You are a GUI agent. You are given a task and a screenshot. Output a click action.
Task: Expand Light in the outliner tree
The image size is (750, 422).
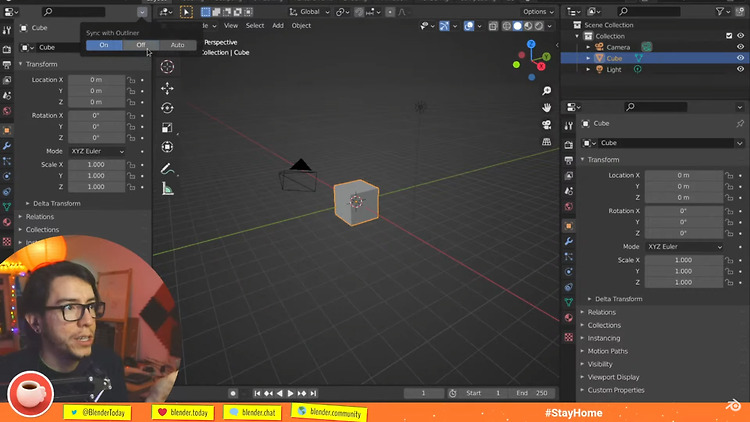(588, 69)
